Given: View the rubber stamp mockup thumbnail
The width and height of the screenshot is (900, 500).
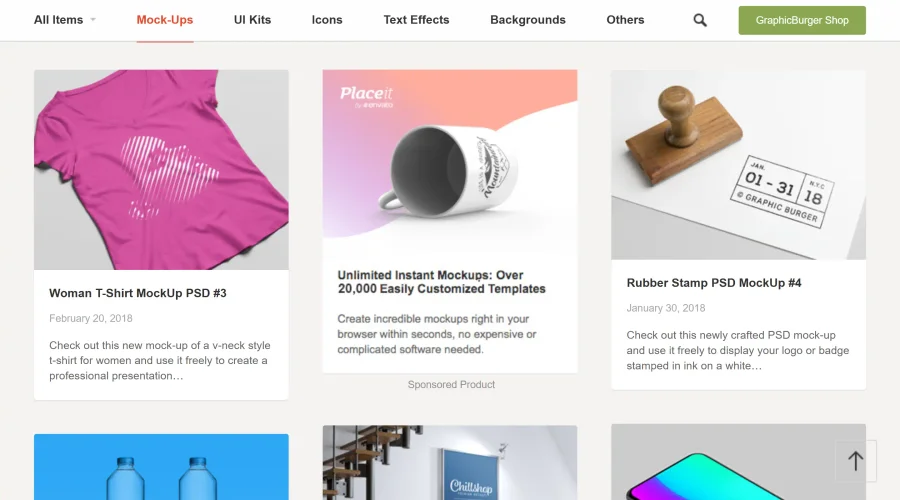Looking at the screenshot, I should tap(739, 165).
